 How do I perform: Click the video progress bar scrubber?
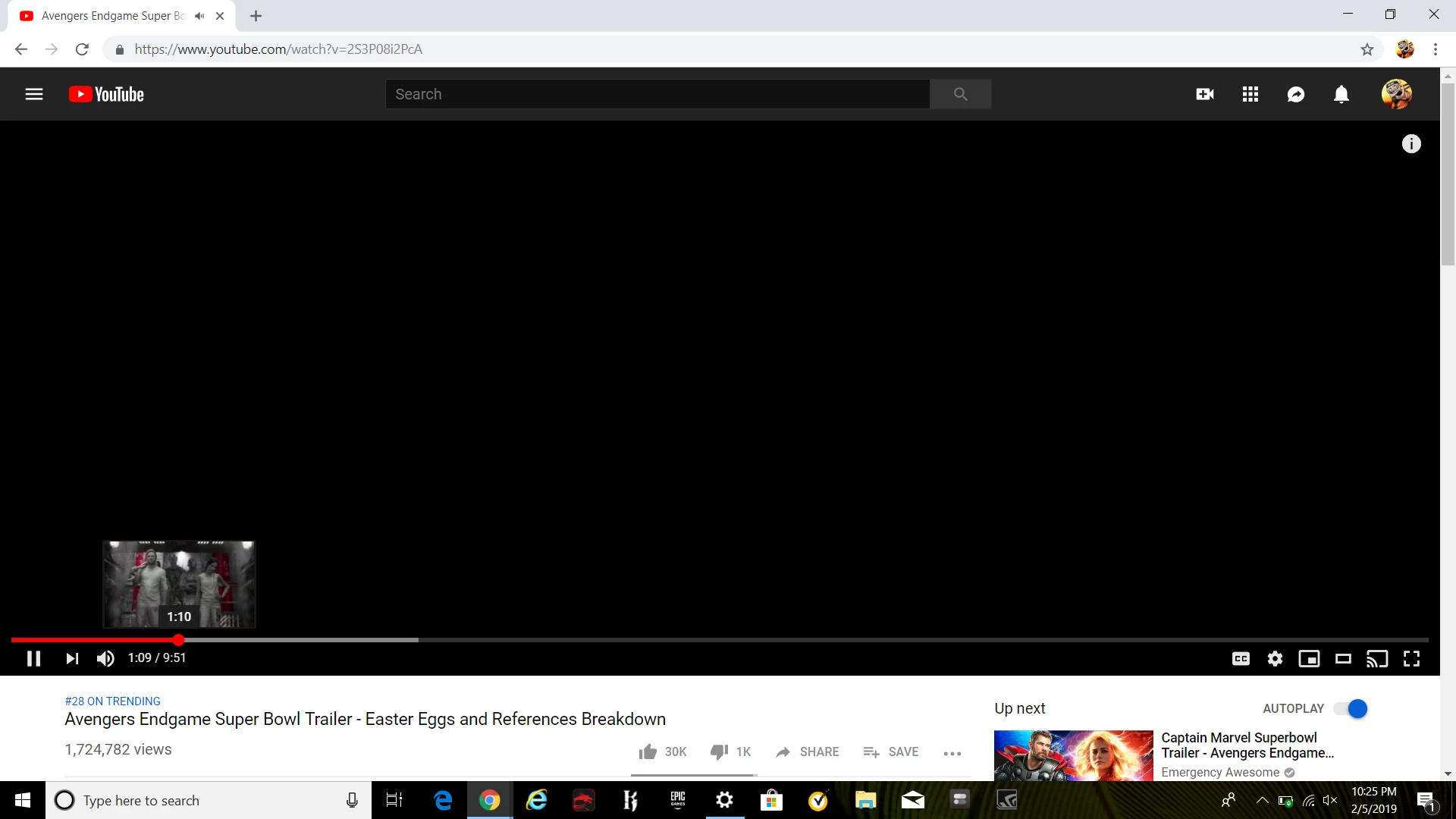(178, 640)
